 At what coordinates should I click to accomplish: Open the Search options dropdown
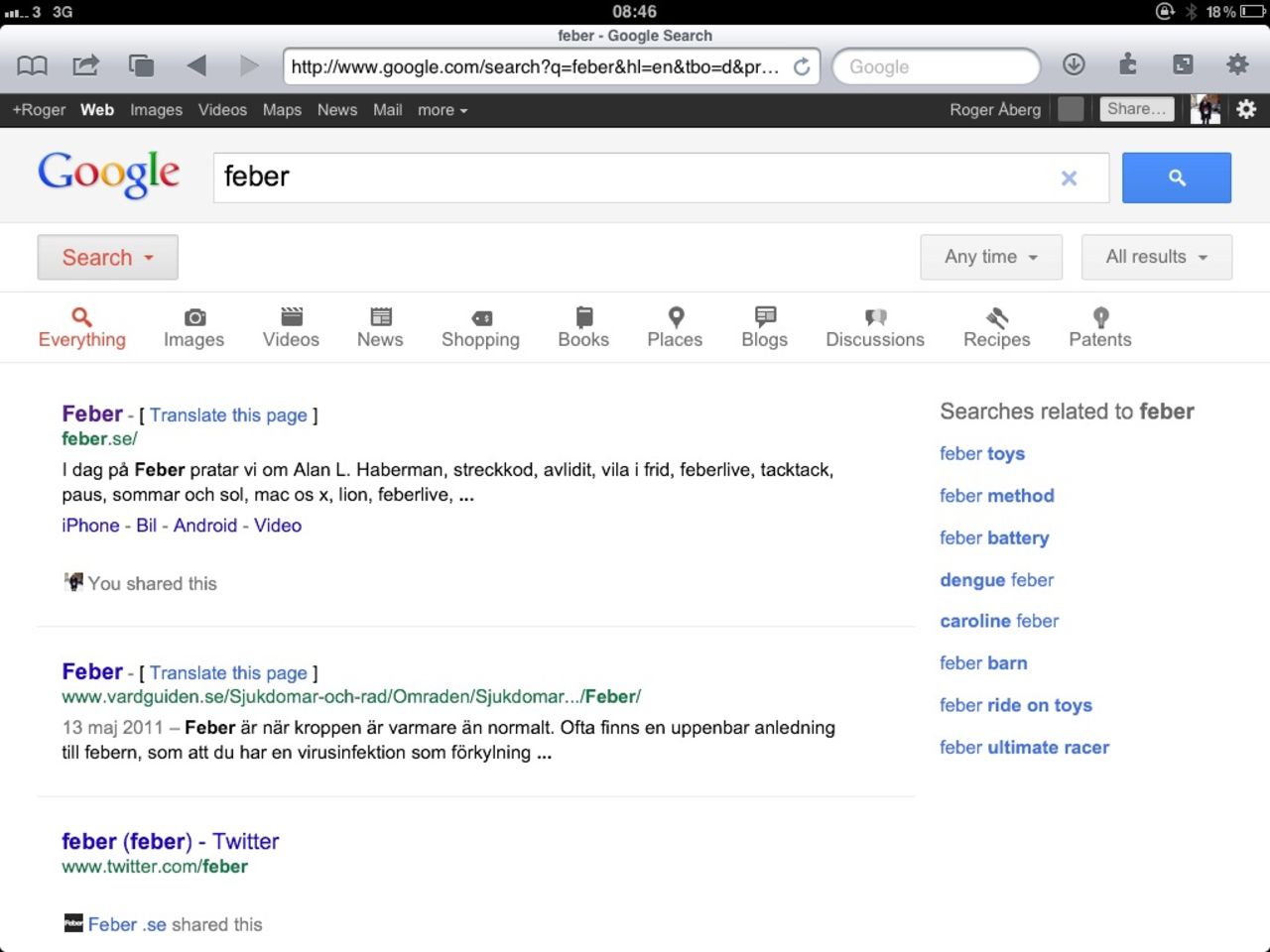point(107,257)
